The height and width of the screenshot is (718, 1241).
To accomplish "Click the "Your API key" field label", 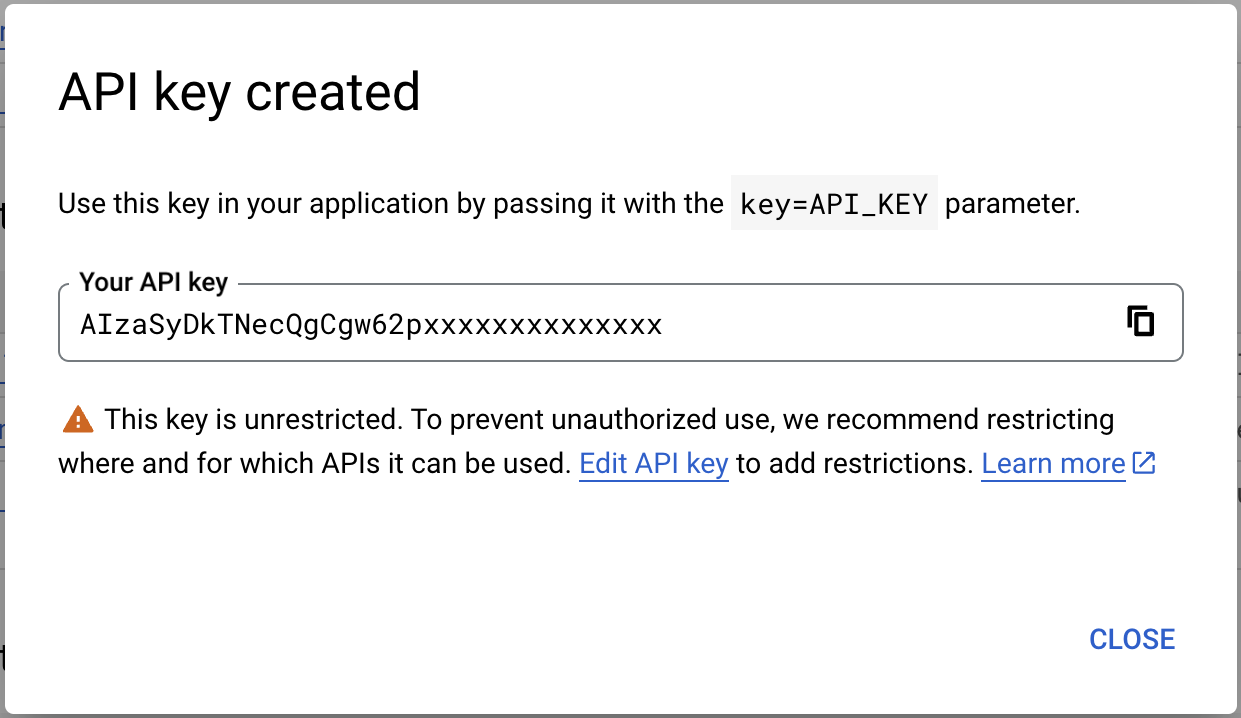I will click(x=153, y=282).
